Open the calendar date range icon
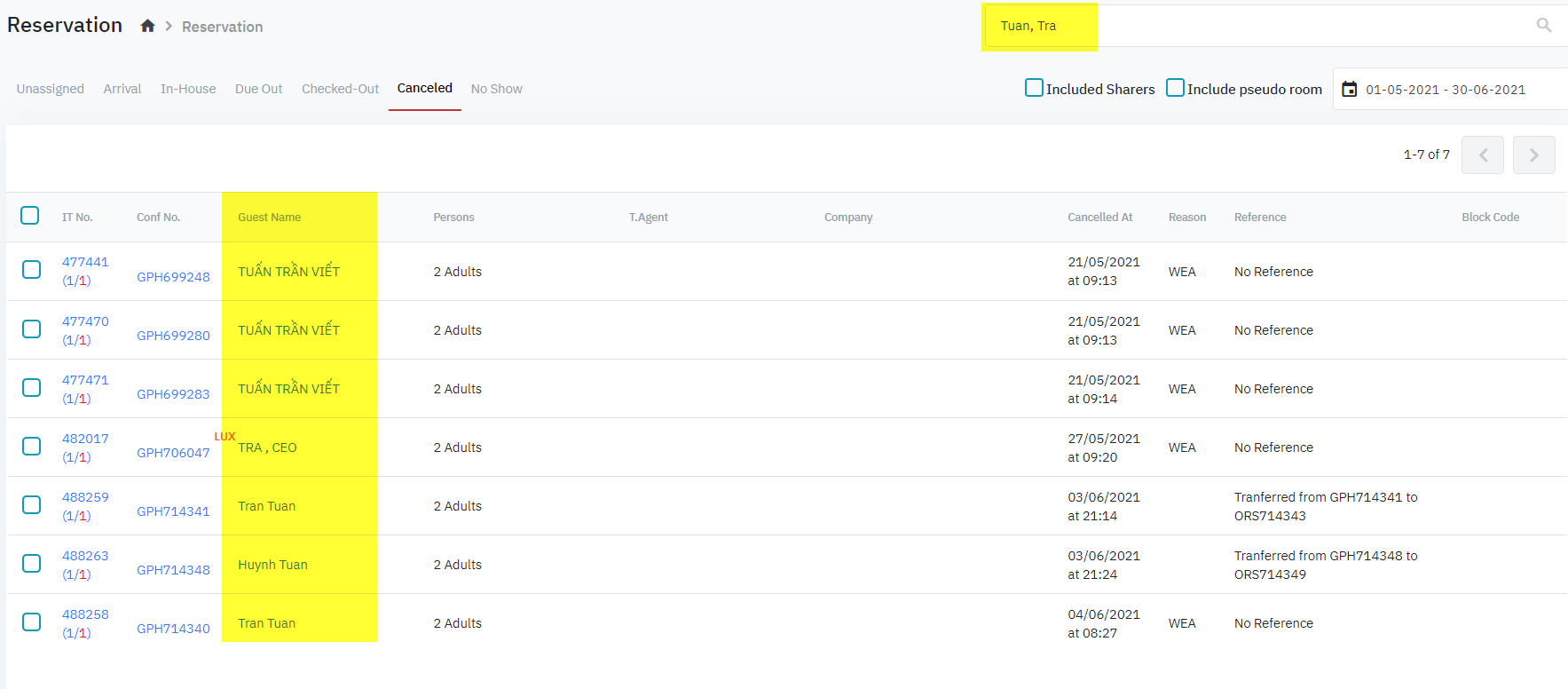 click(1349, 89)
